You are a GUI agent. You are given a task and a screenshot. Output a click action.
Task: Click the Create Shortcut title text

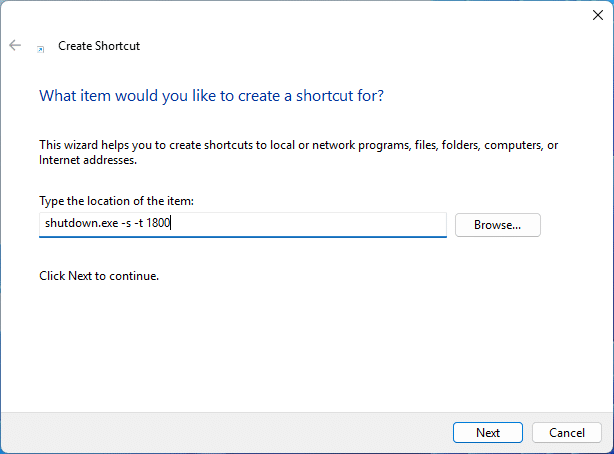coord(99,46)
